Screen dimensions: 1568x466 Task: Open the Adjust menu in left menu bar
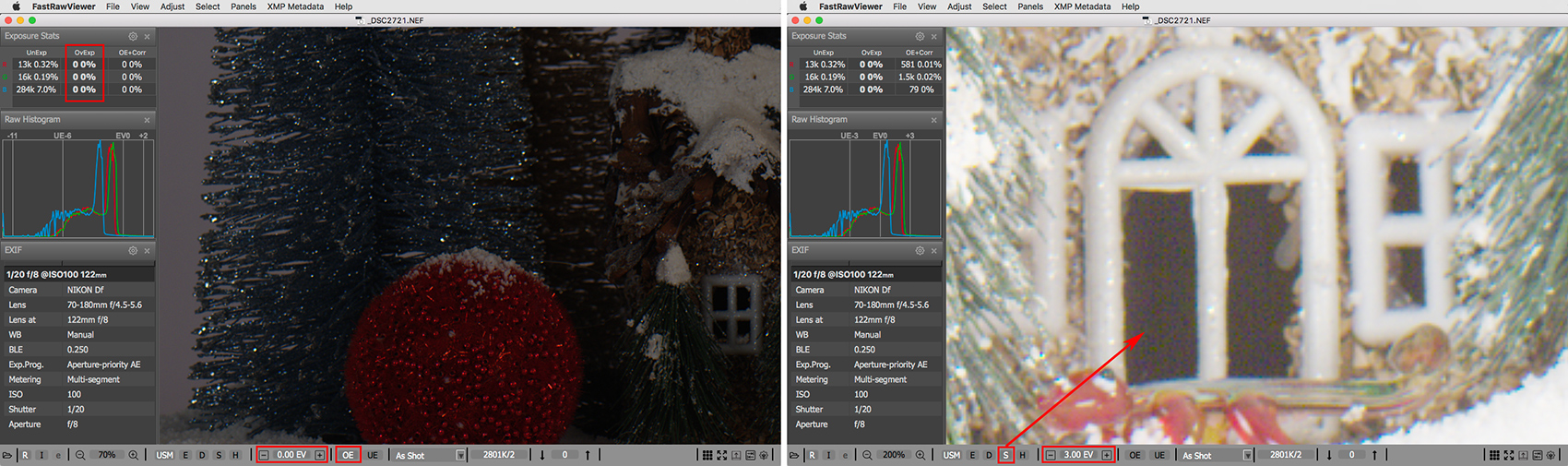pyautogui.click(x=172, y=6)
